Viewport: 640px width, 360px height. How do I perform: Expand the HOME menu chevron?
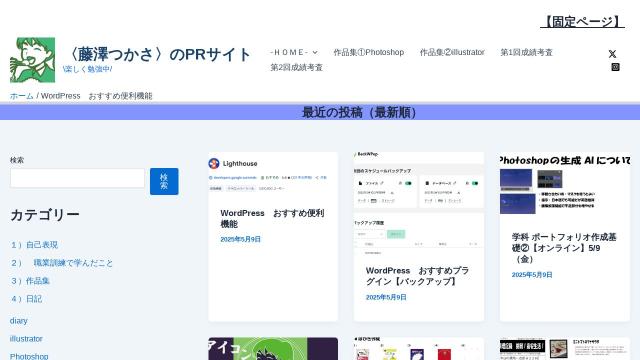pos(315,52)
